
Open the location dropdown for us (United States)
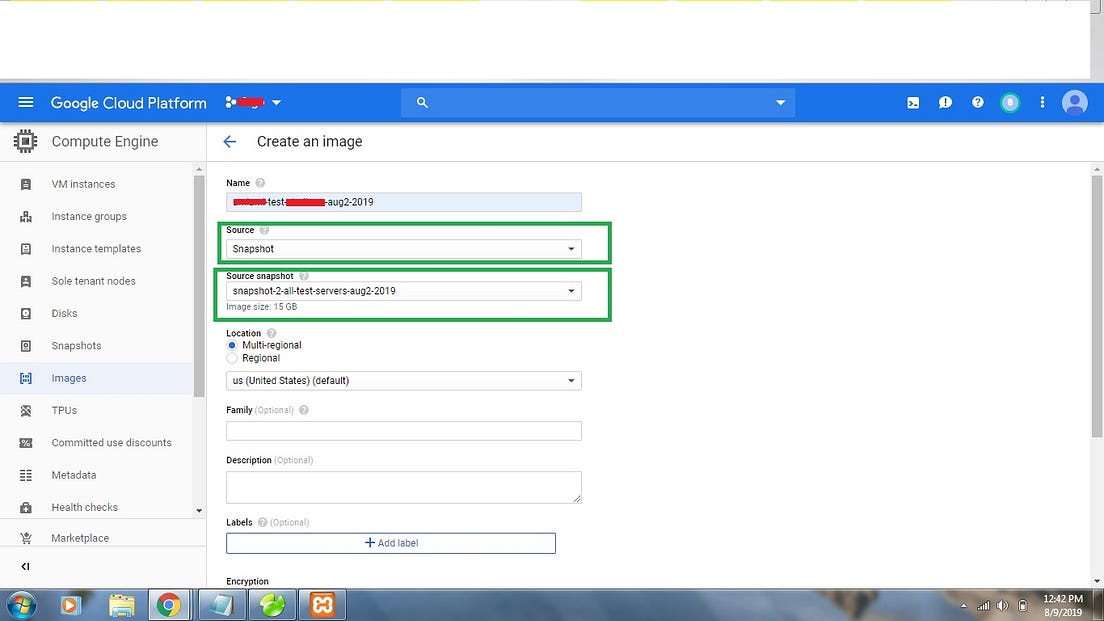coord(403,380)
